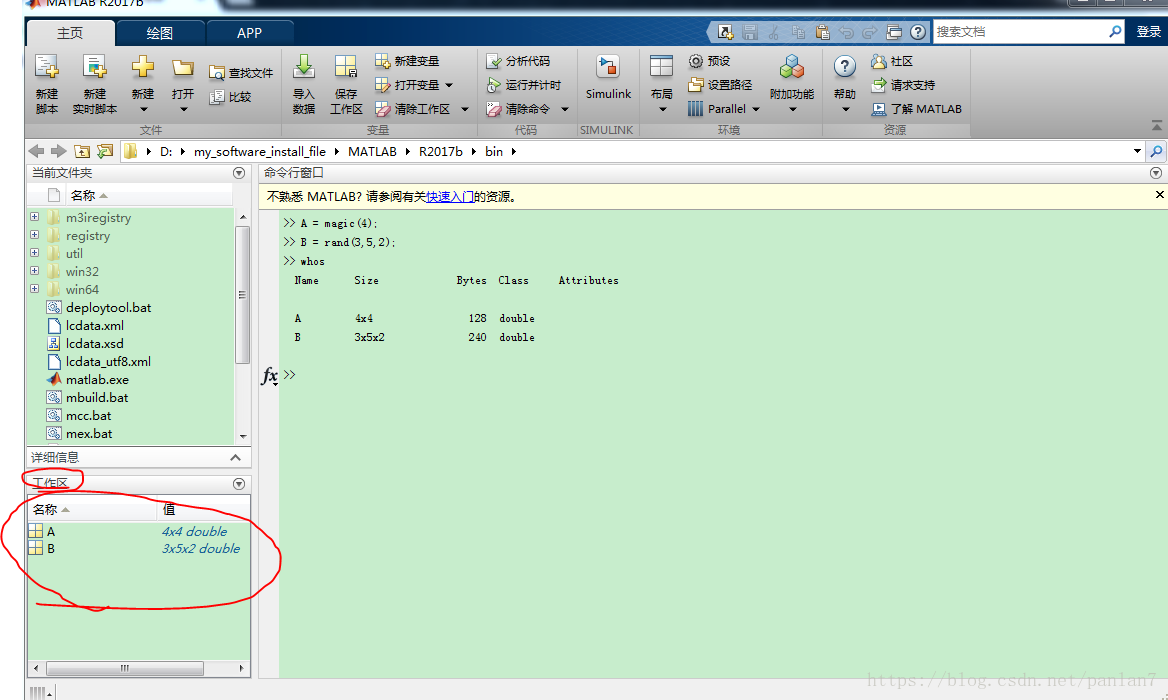Click the Layout icon
1168x700 pixels.
click(661, 69)
